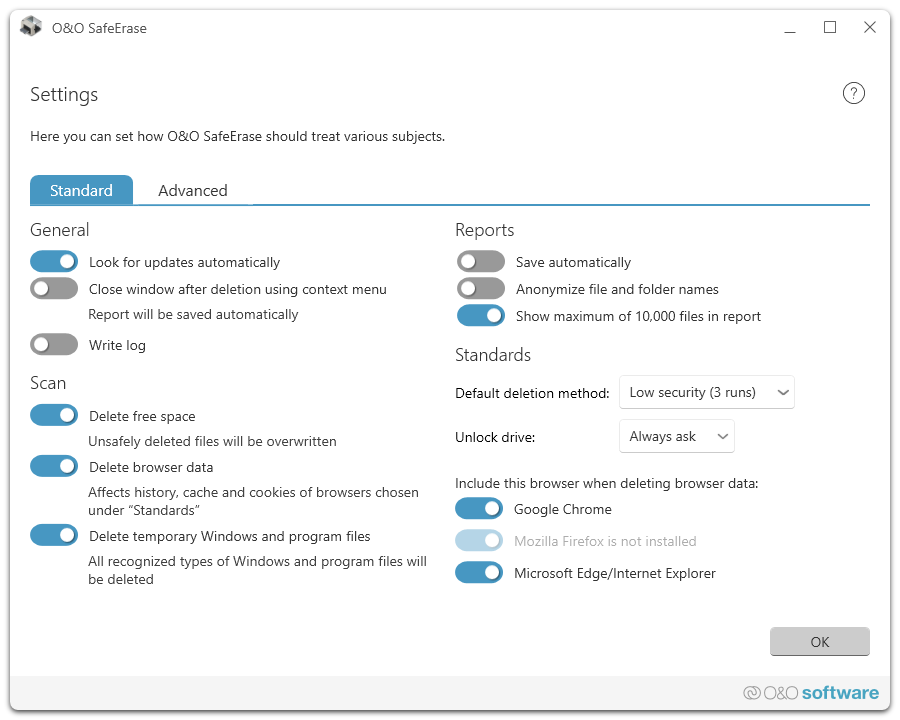Click the O&O SafeErase app icon
The width and height of the screenshot is (900, 720).
pyautogui.click(x=31, y=28)
